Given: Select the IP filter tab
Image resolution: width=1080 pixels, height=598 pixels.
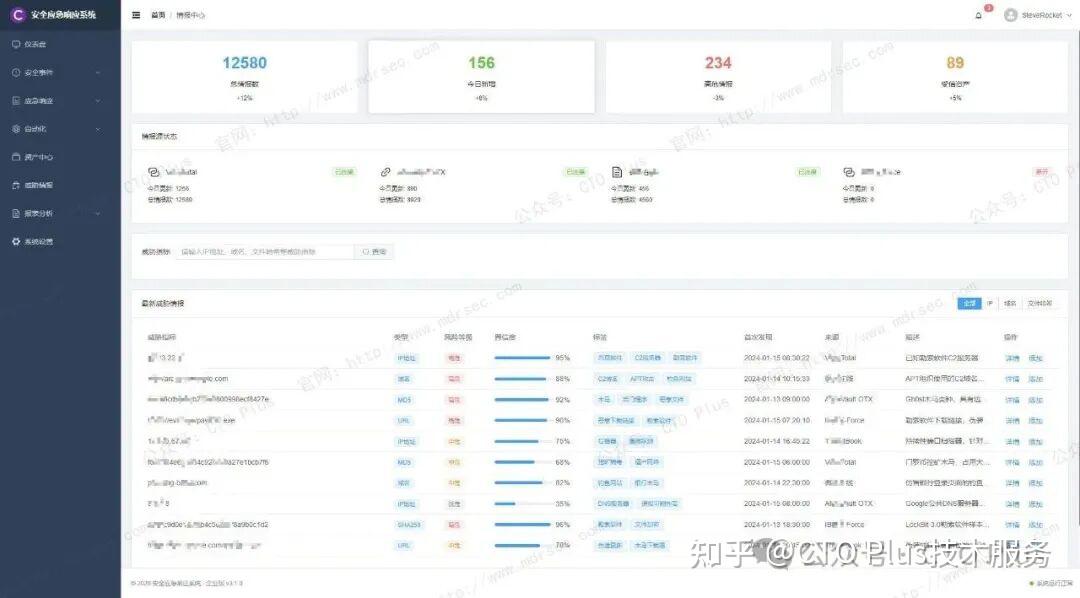Looking at the screenshot, I should [990, 303].
